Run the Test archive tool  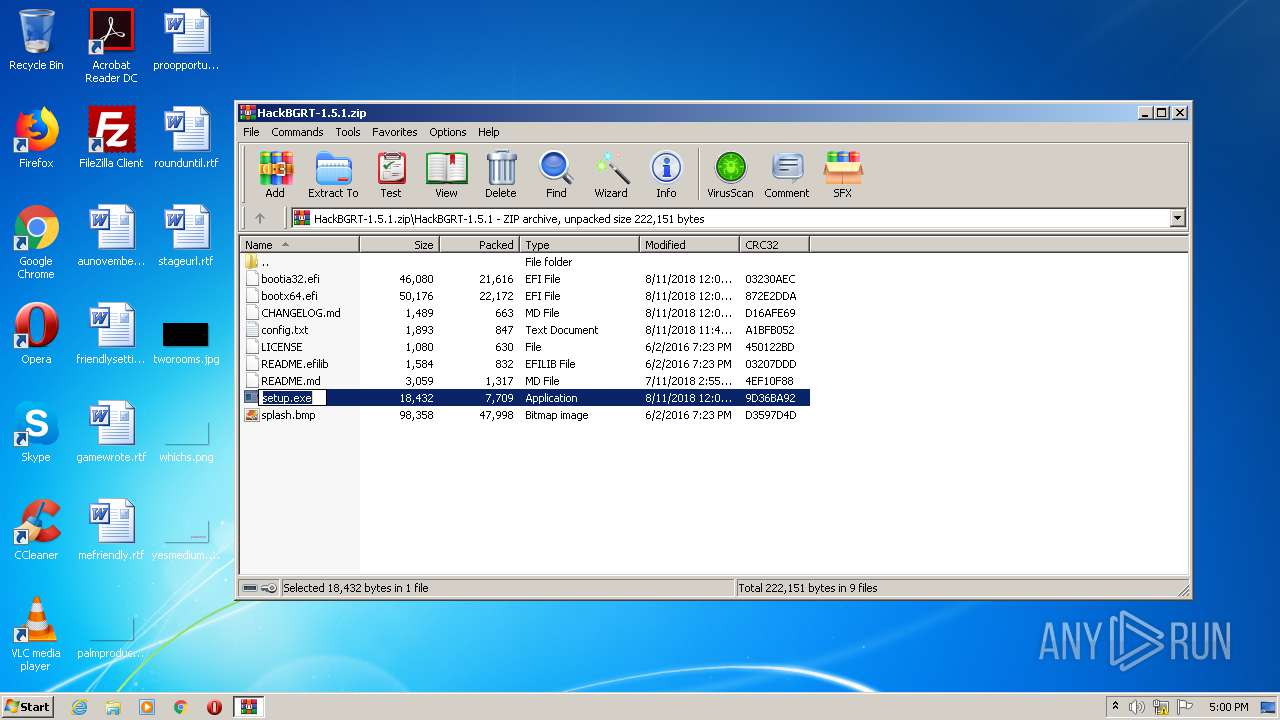click(x=391, y=175)
